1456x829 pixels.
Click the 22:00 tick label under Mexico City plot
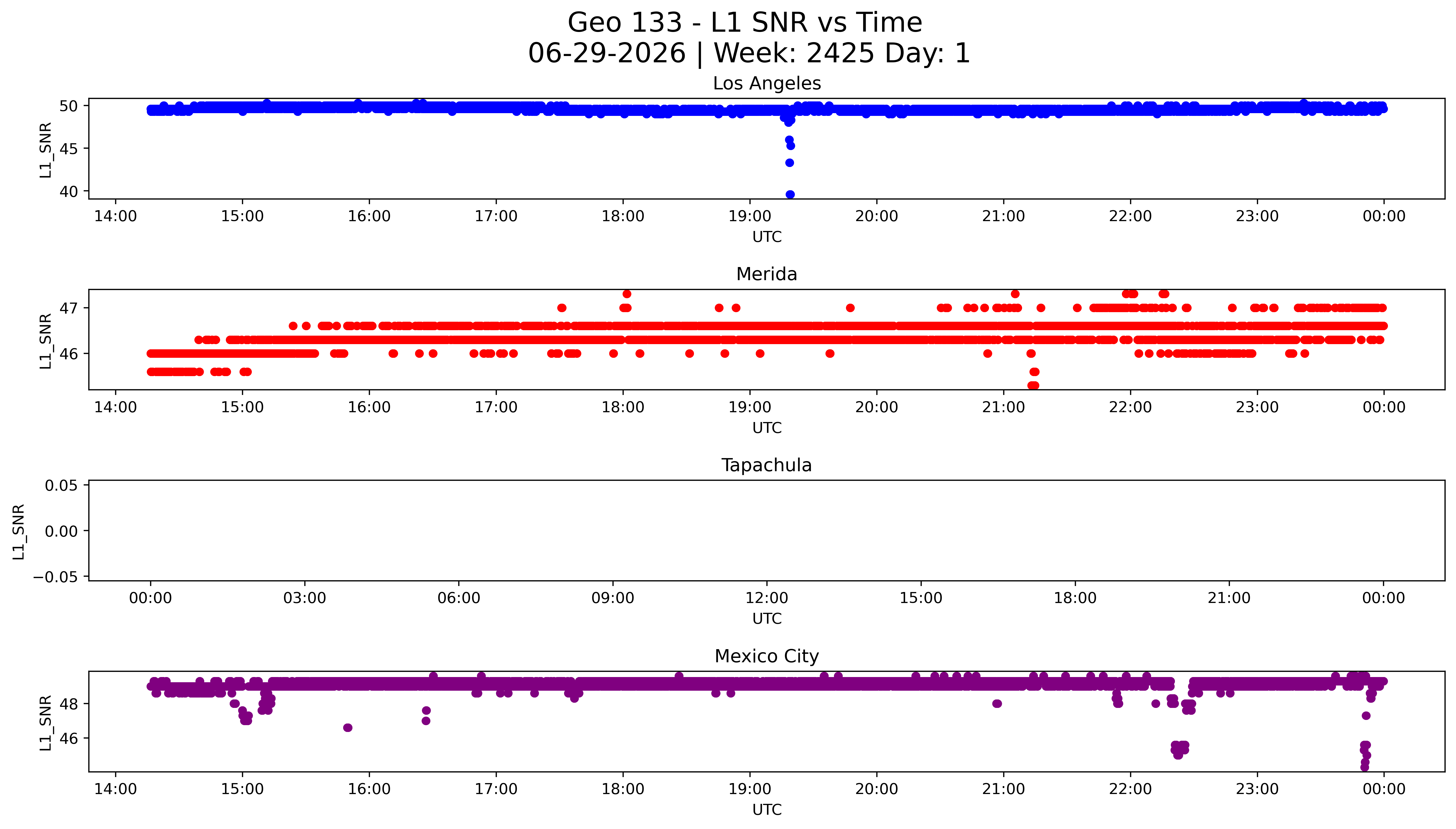point(1130,789)
